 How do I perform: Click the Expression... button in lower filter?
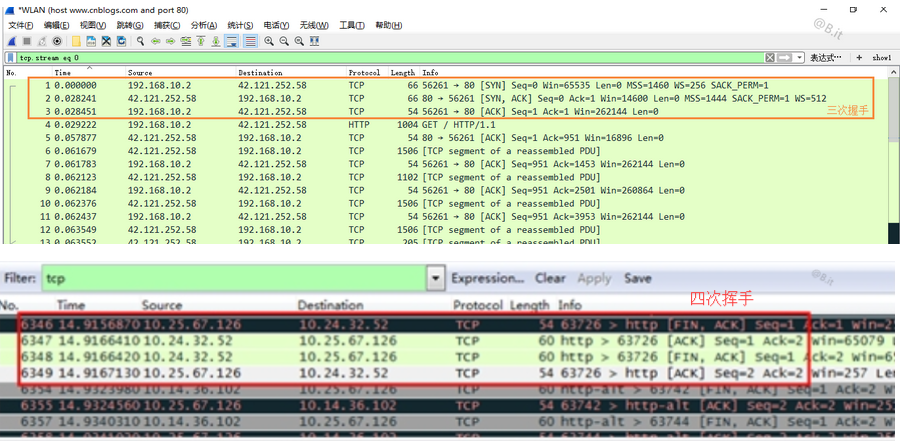coord(487,278)
